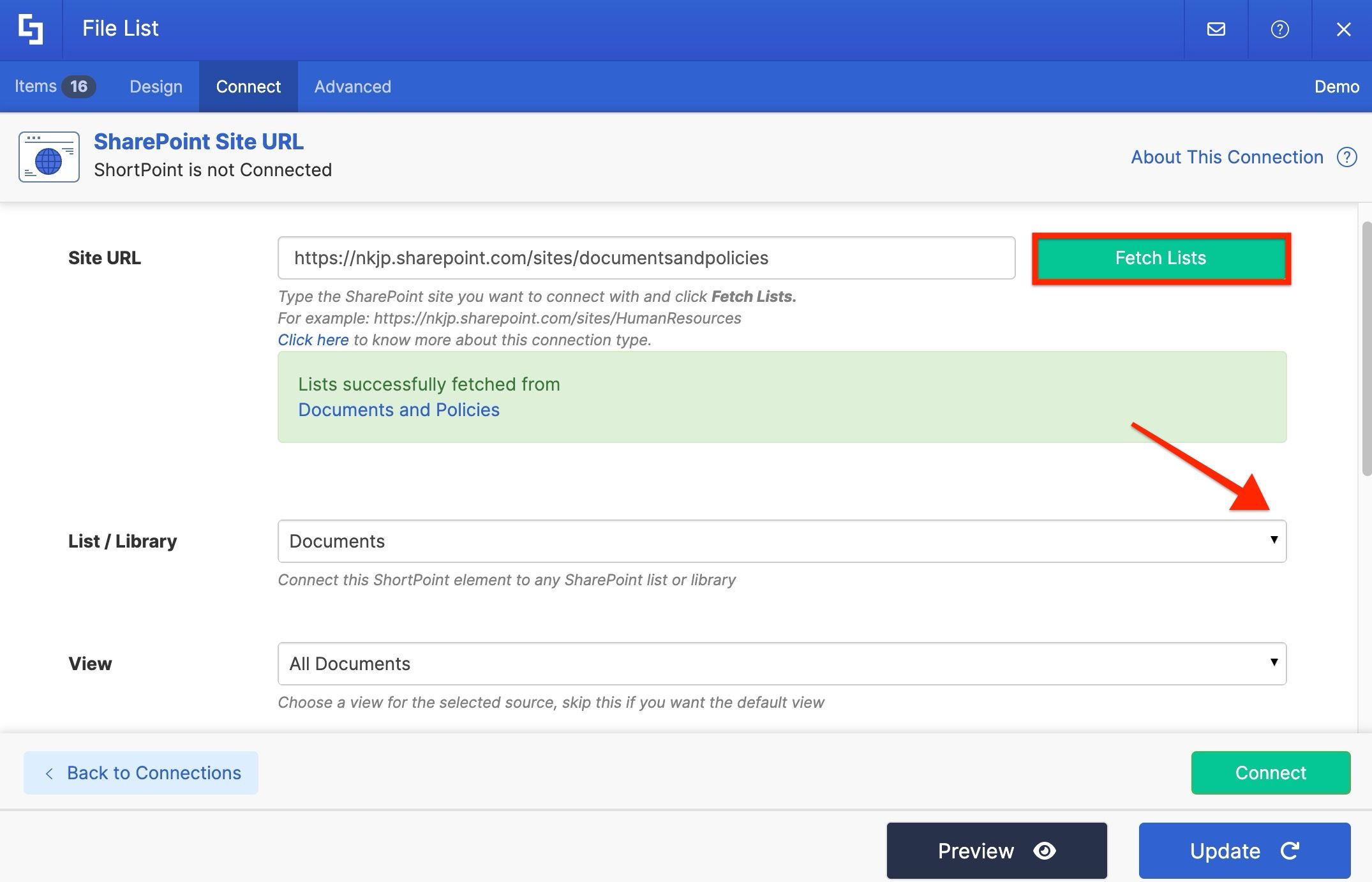The width and height of the screenshot is (1372, 882).
Task: Close the File List dialog
Action: (x=1343, y=29)
